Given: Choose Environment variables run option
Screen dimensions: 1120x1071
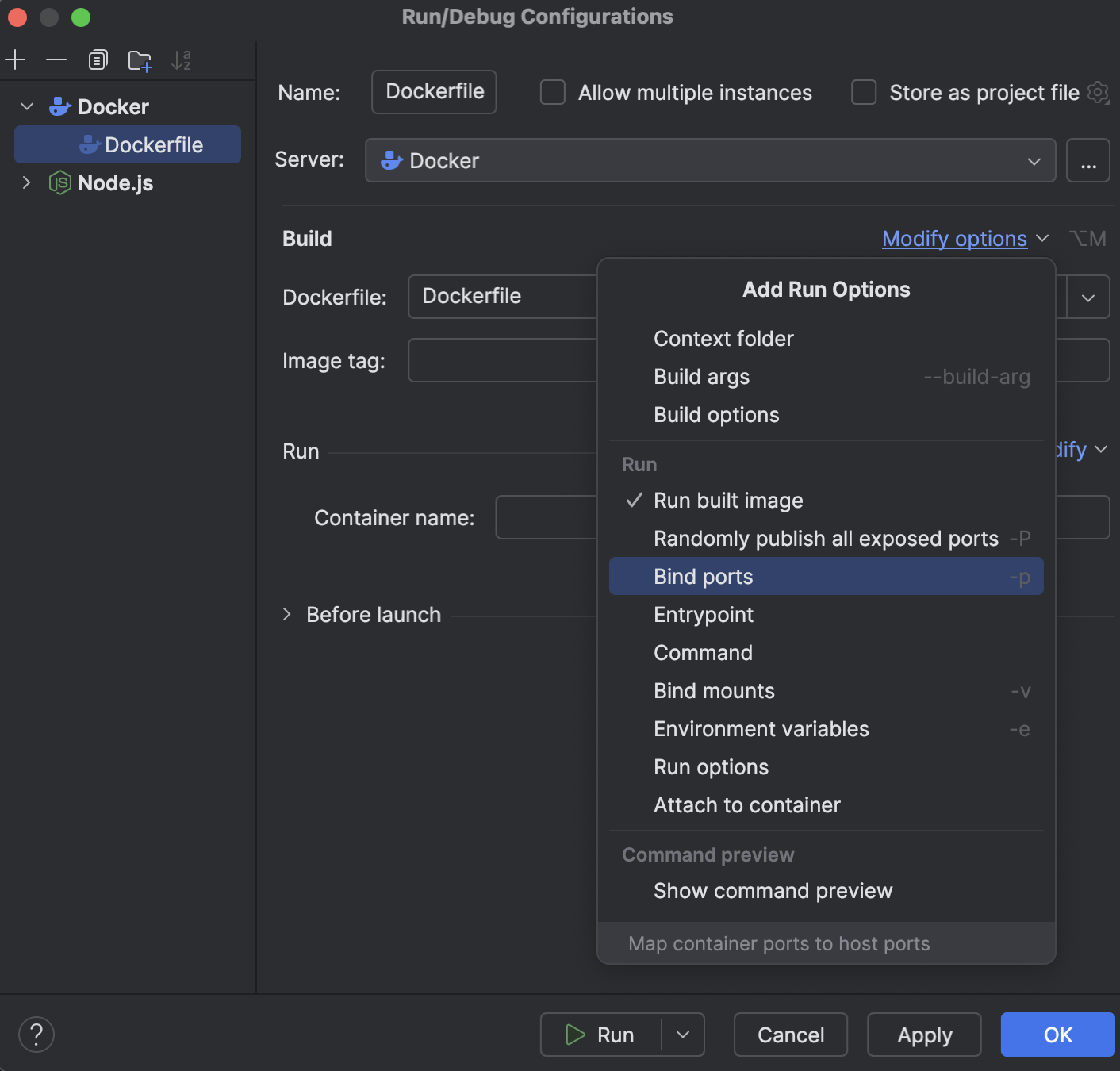Looking at the screenshot, I should [761, 728].
